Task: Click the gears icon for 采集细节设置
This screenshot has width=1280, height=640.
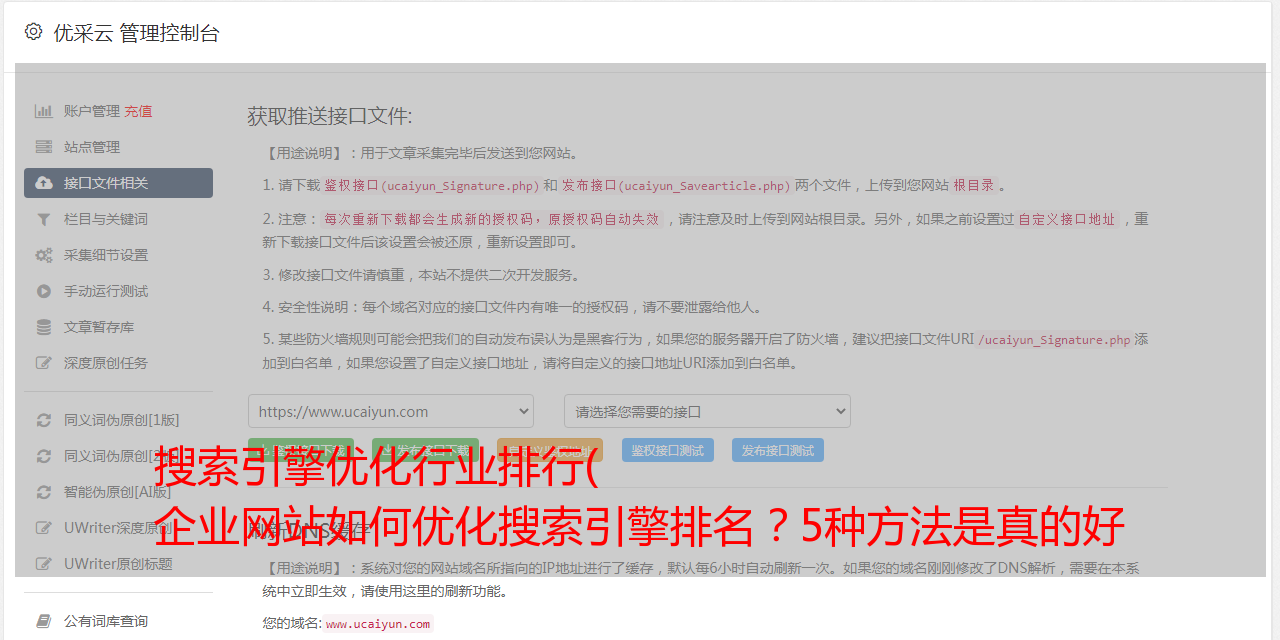Action: (44, 255)
